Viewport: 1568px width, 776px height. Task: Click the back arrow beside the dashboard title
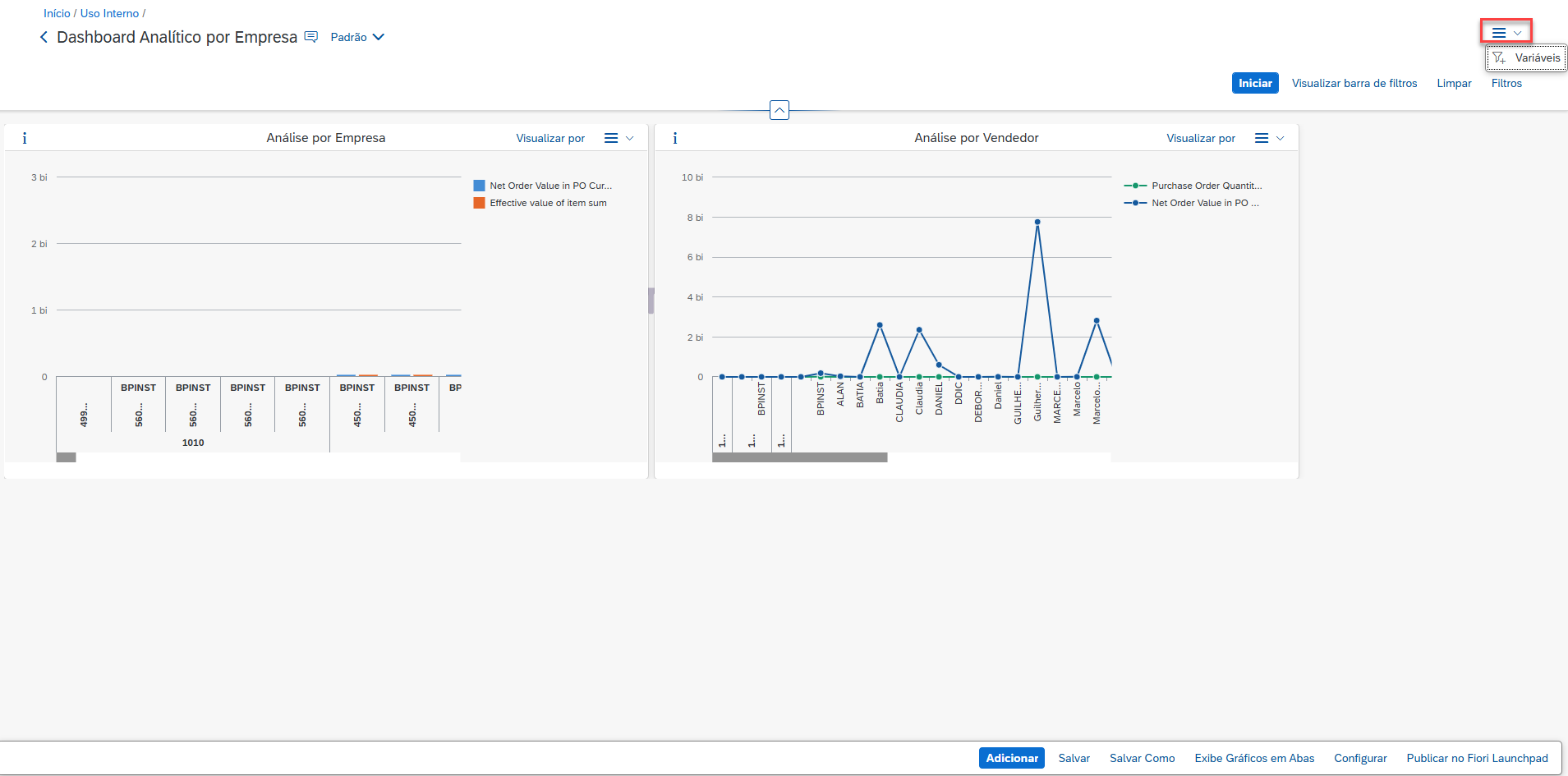pyautogui.click(x=44, y=37)
